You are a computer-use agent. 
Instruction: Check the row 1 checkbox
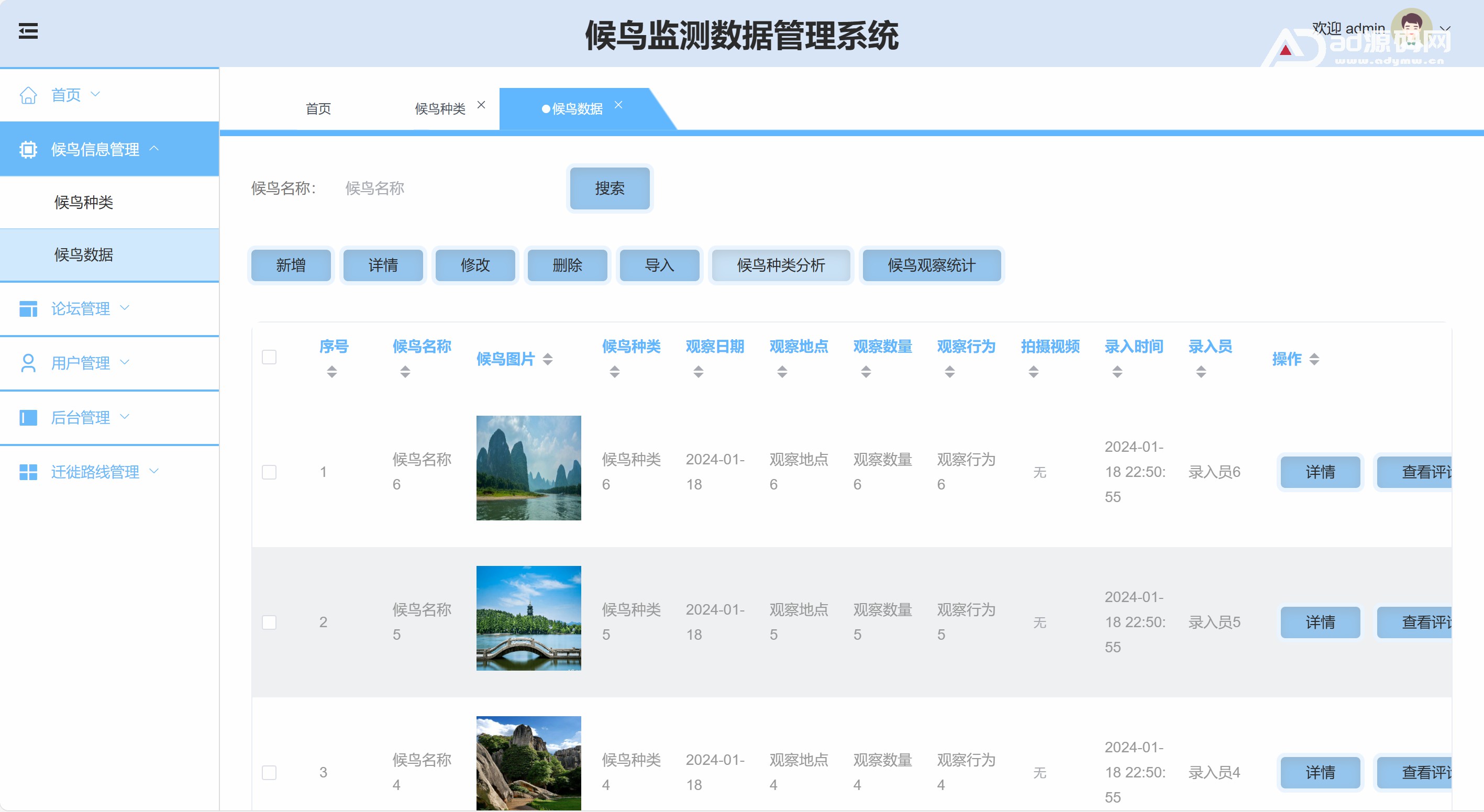point(269,472)
